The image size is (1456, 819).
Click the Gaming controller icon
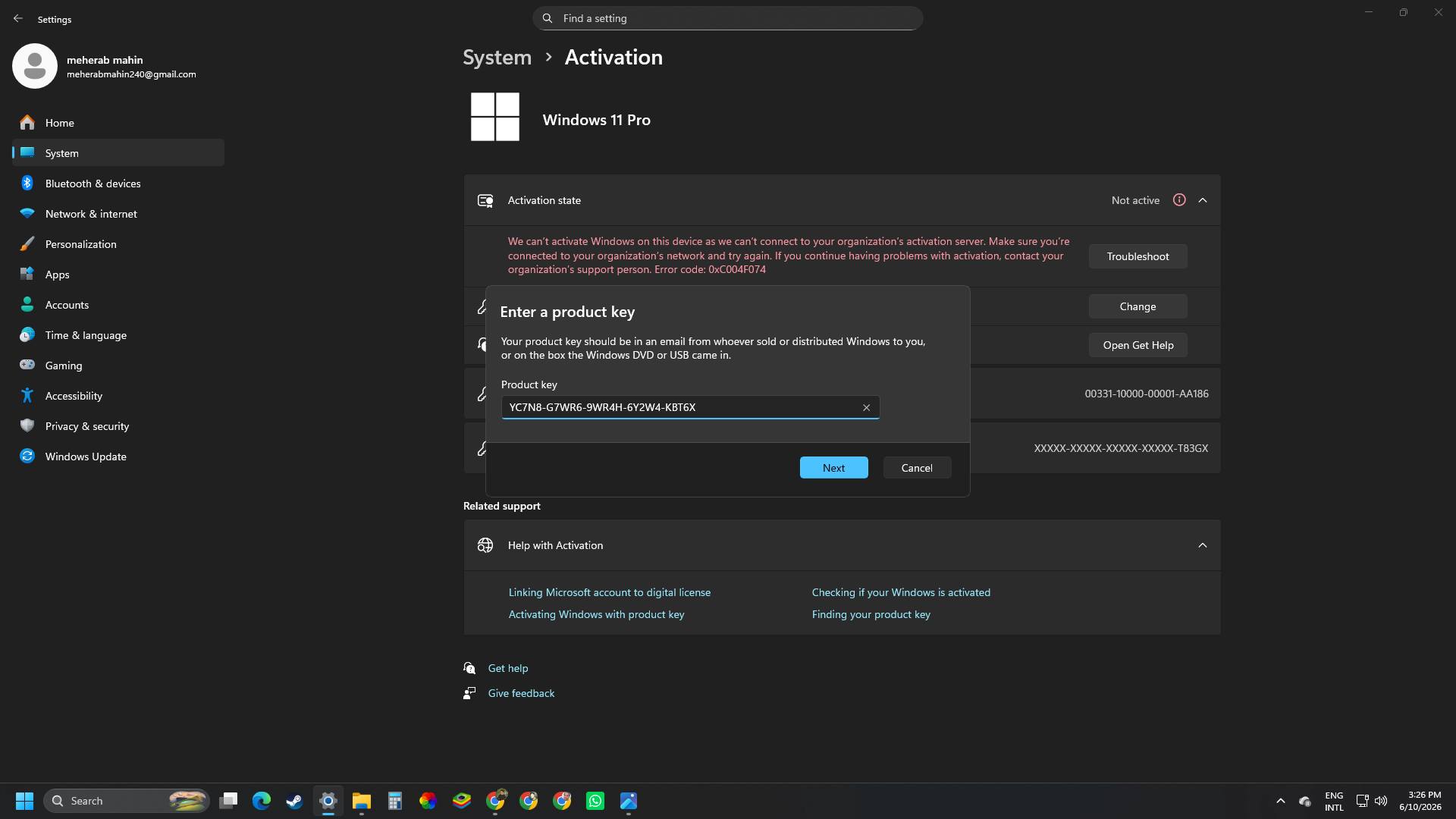coord(27,365)
